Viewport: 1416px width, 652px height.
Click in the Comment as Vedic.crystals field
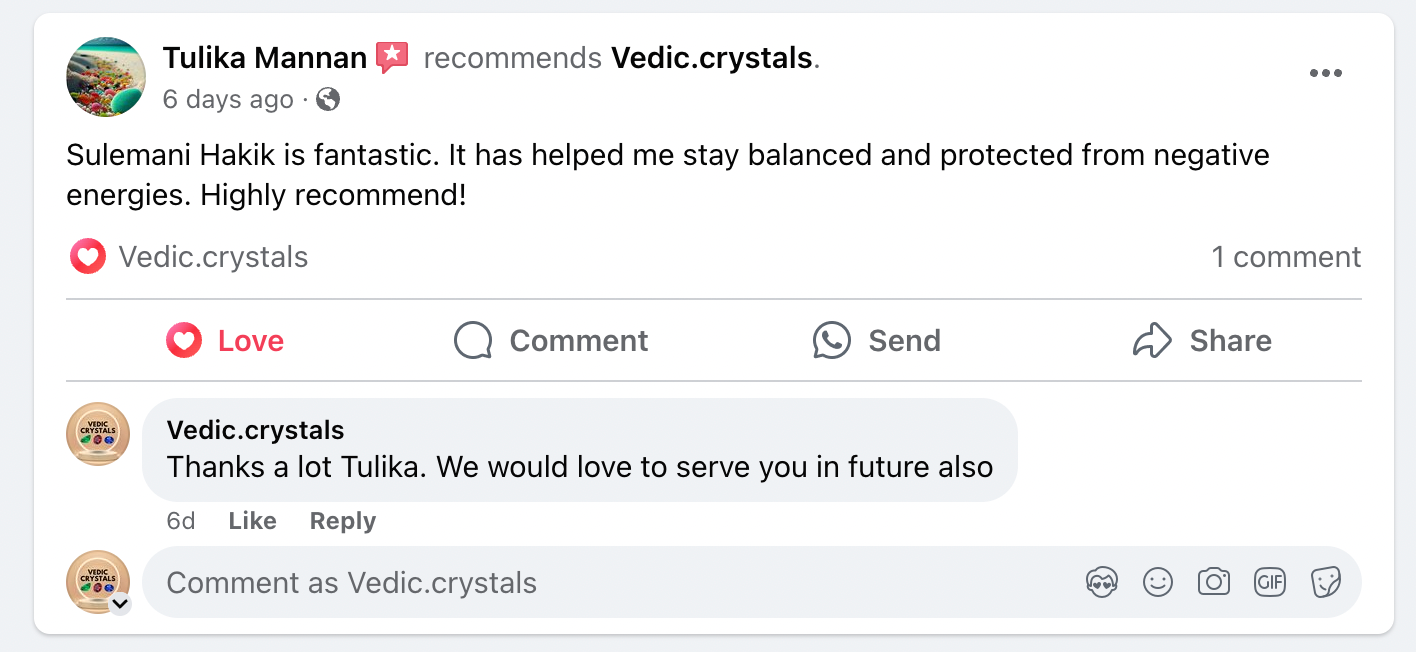coord(600,582)
